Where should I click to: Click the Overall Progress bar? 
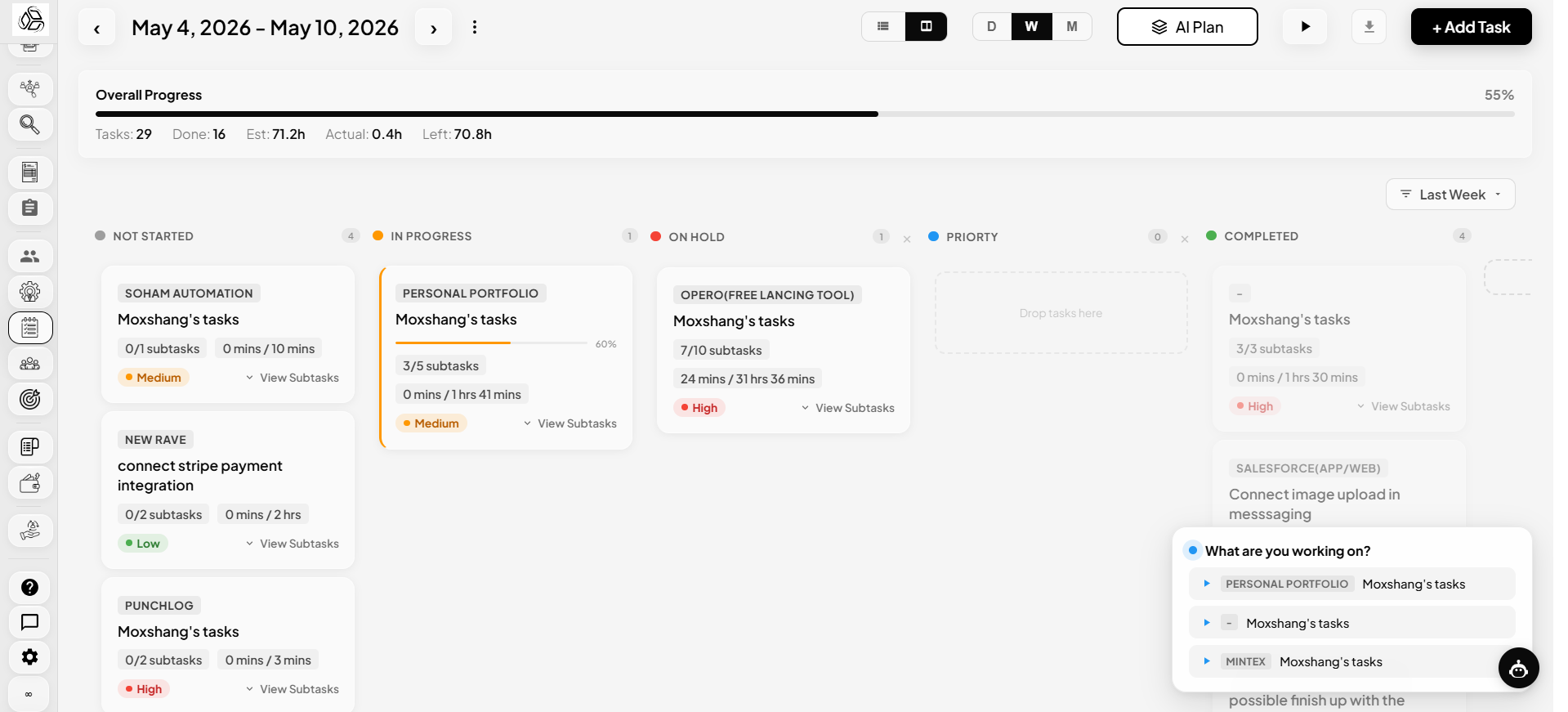tap(805, 114)
